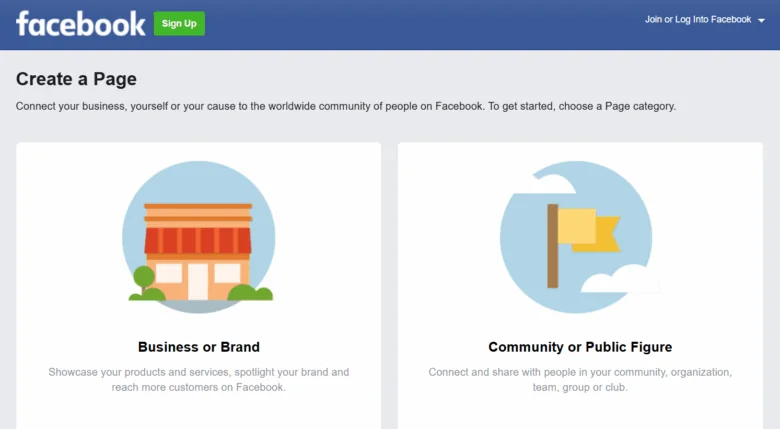Select the flag illustration for Community or Public Figure
Viewport: 780px width, 429px height.
point(580,232)
